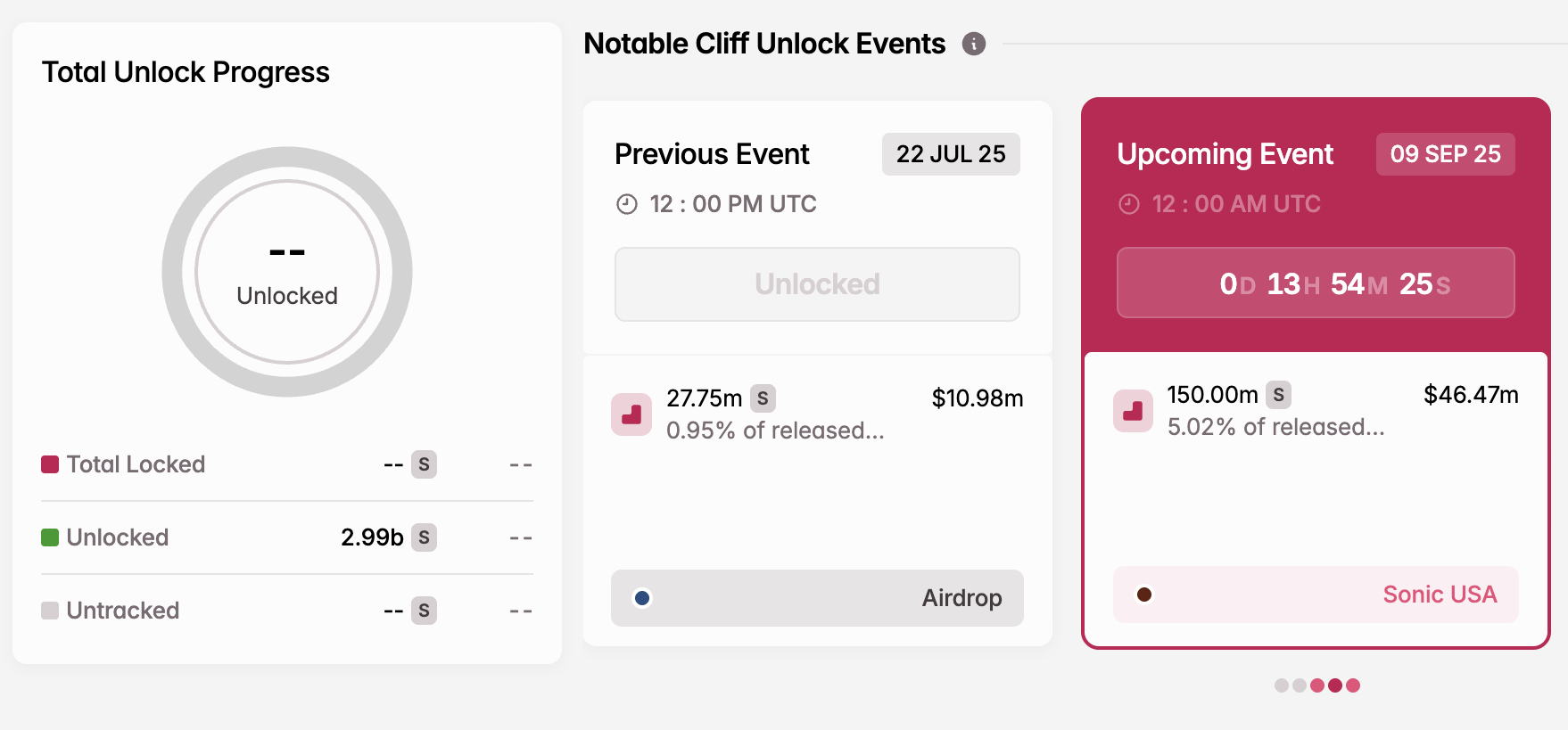This screenshot has height=730, width=1568.
Task: Click the pink cliff icon next to 27.75m
Action: tap(631, 414)
